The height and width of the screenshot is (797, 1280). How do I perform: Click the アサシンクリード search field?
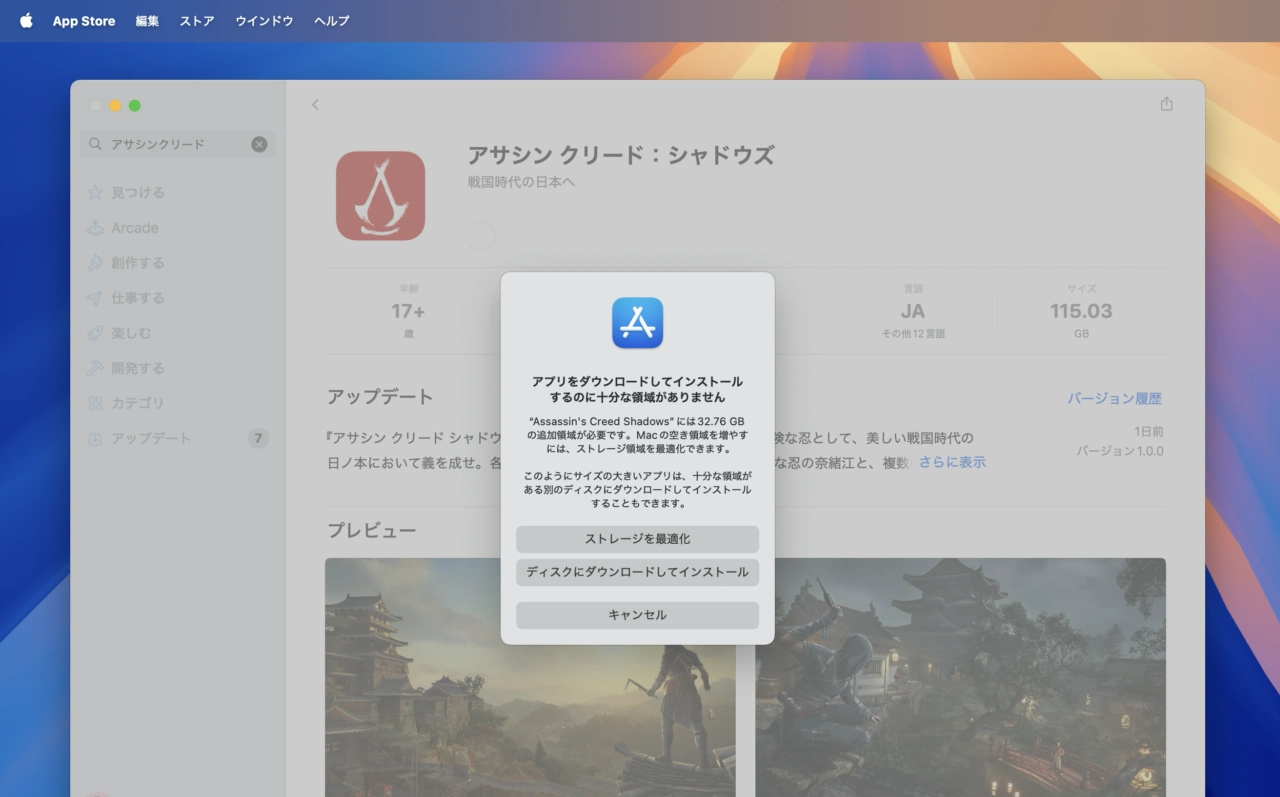point(178,144)
